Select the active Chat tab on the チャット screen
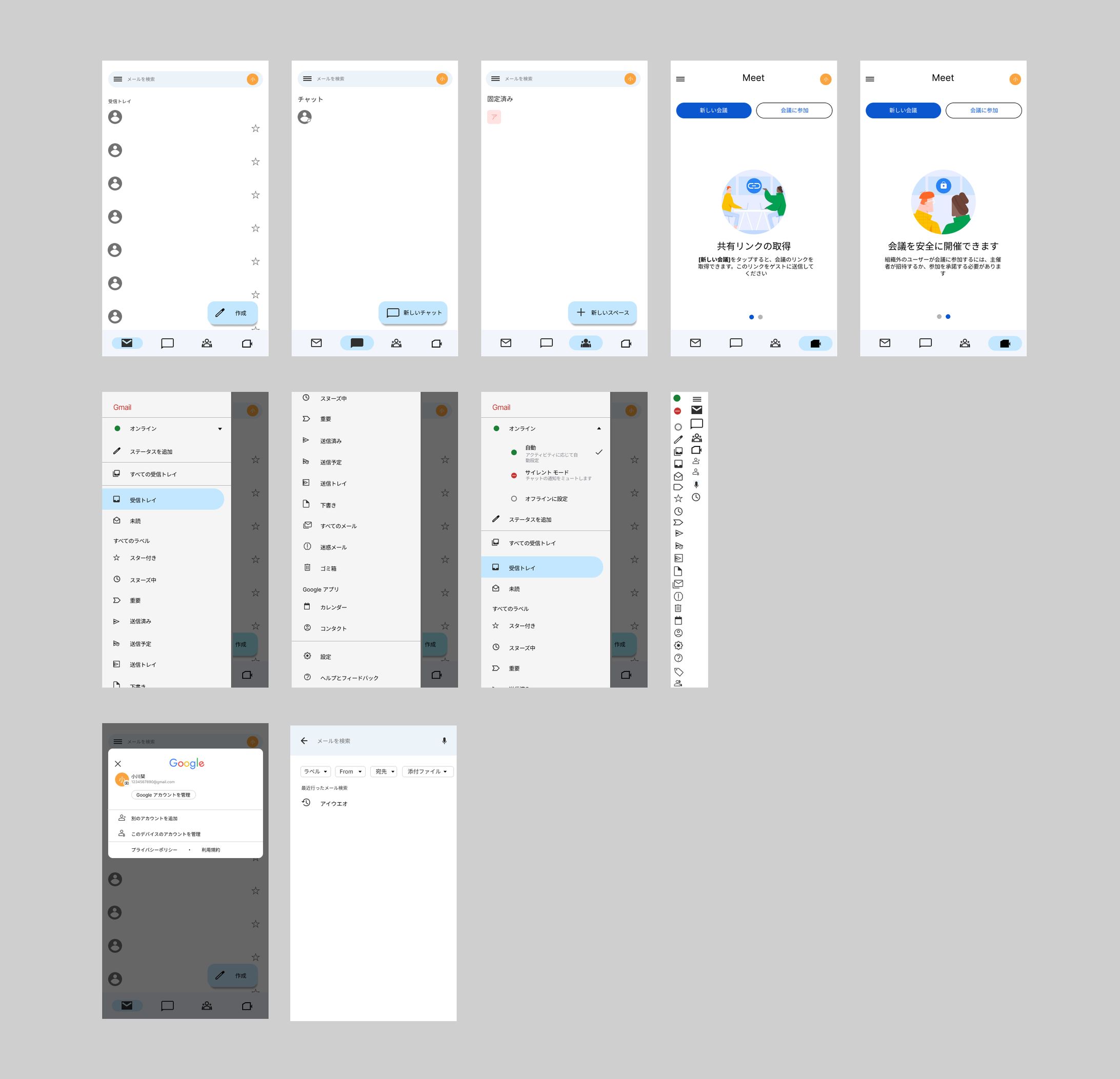The width and height of the screenshot is (1120, 1079). click(357, 343)
